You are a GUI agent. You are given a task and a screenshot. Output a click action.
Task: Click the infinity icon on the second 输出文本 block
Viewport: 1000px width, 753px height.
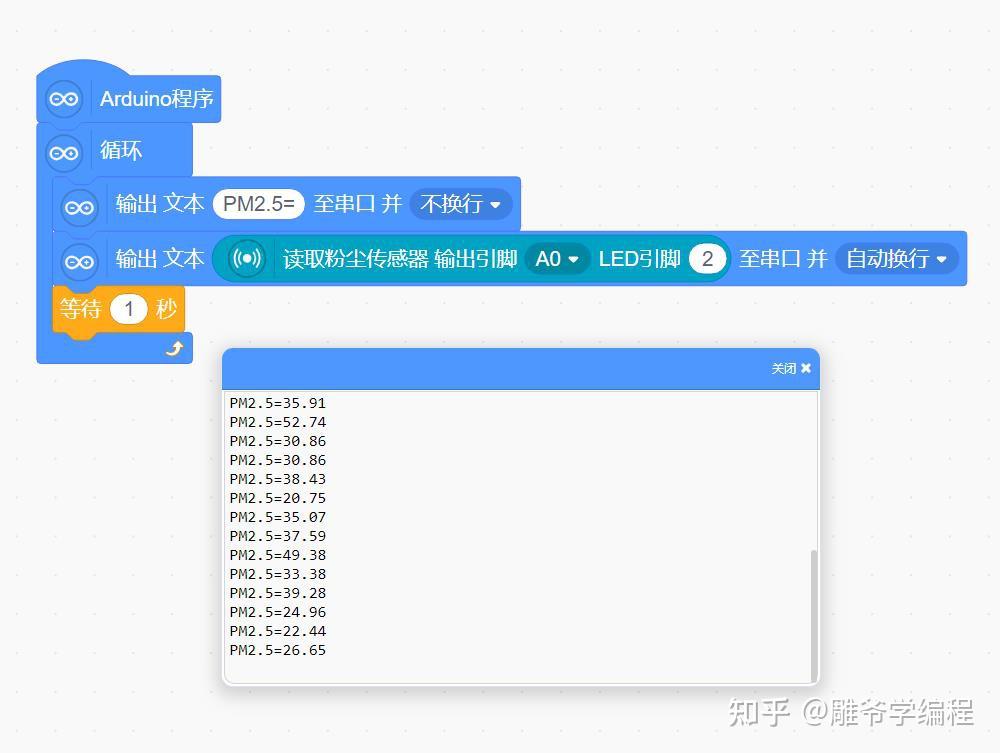pos(79,259)
